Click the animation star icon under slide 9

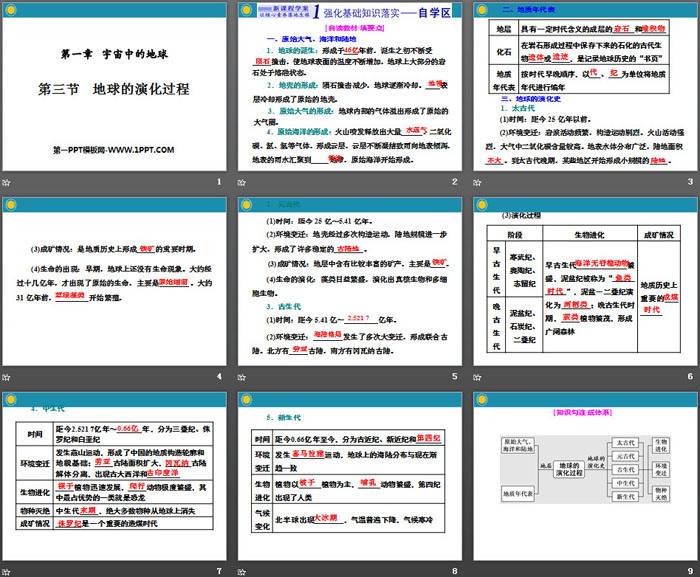(x=478, y=570)
